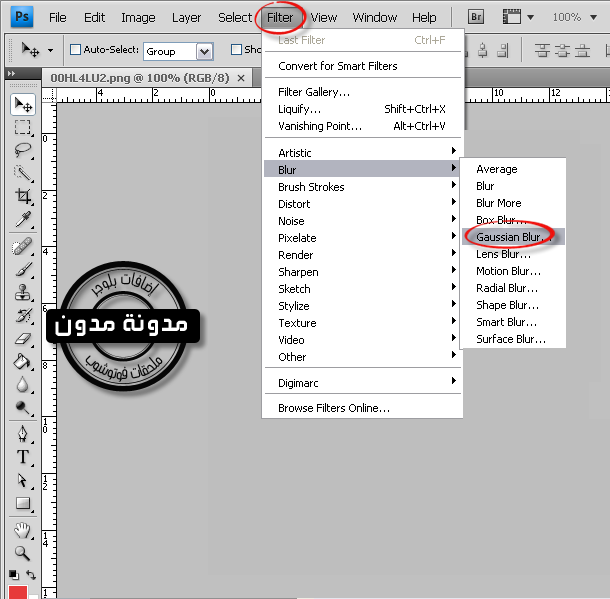Select the Paint Bucket tool
610x599 pixels.
pyautogui.click(x=23, y=361)
